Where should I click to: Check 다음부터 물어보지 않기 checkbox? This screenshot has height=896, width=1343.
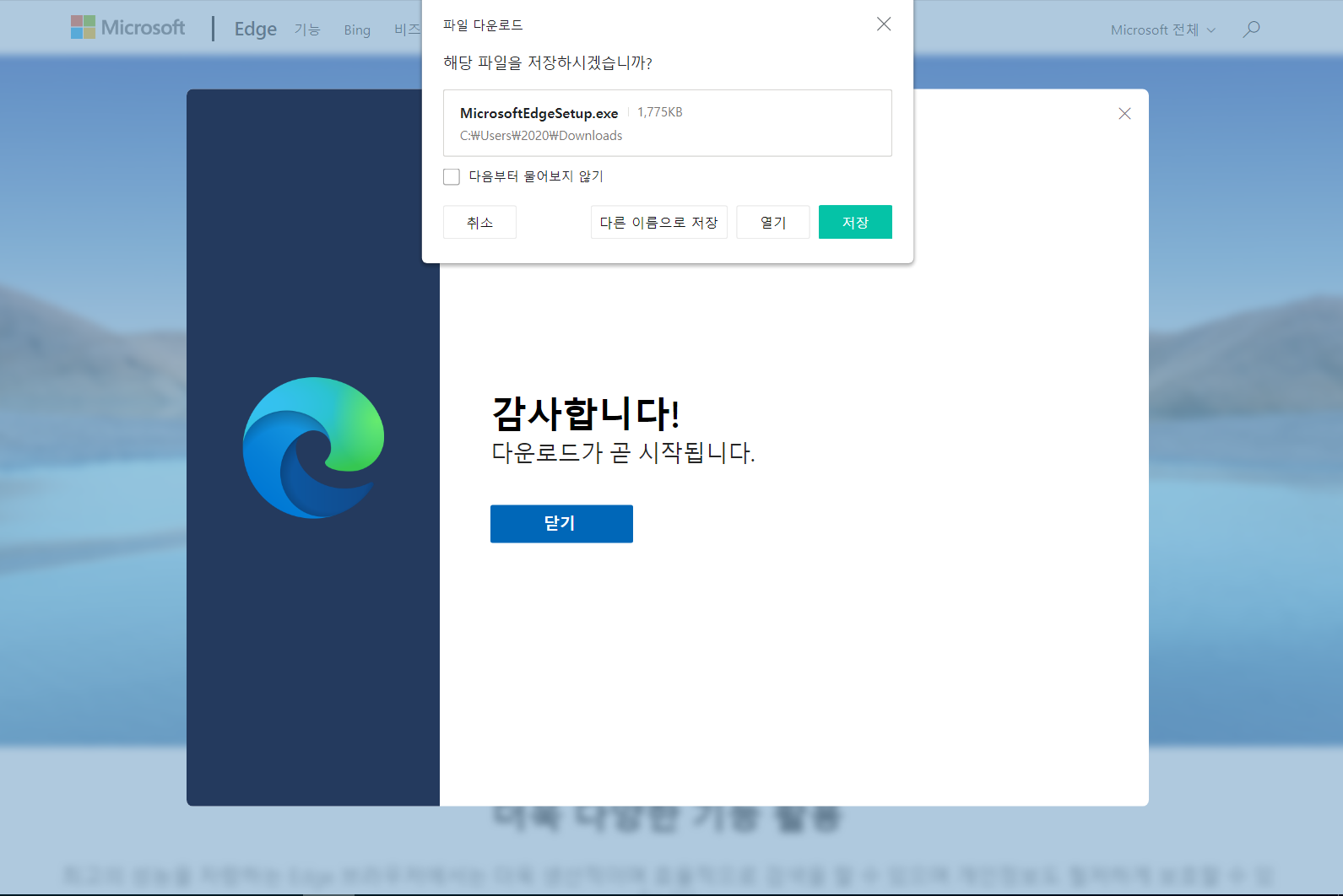pos(452,176)
